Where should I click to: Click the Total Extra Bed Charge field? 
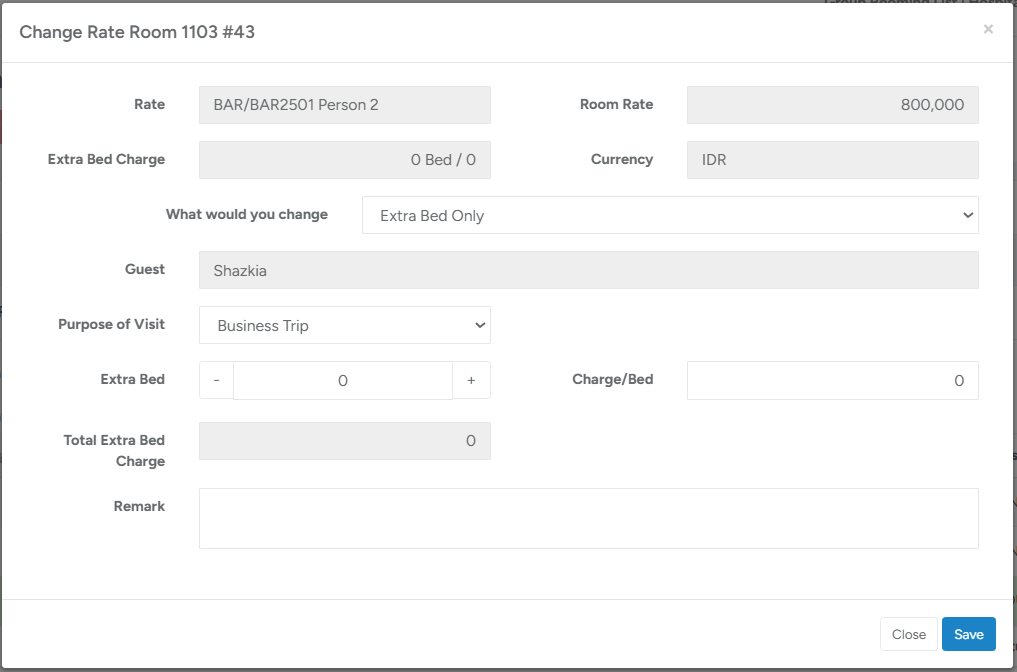point(344,441)
